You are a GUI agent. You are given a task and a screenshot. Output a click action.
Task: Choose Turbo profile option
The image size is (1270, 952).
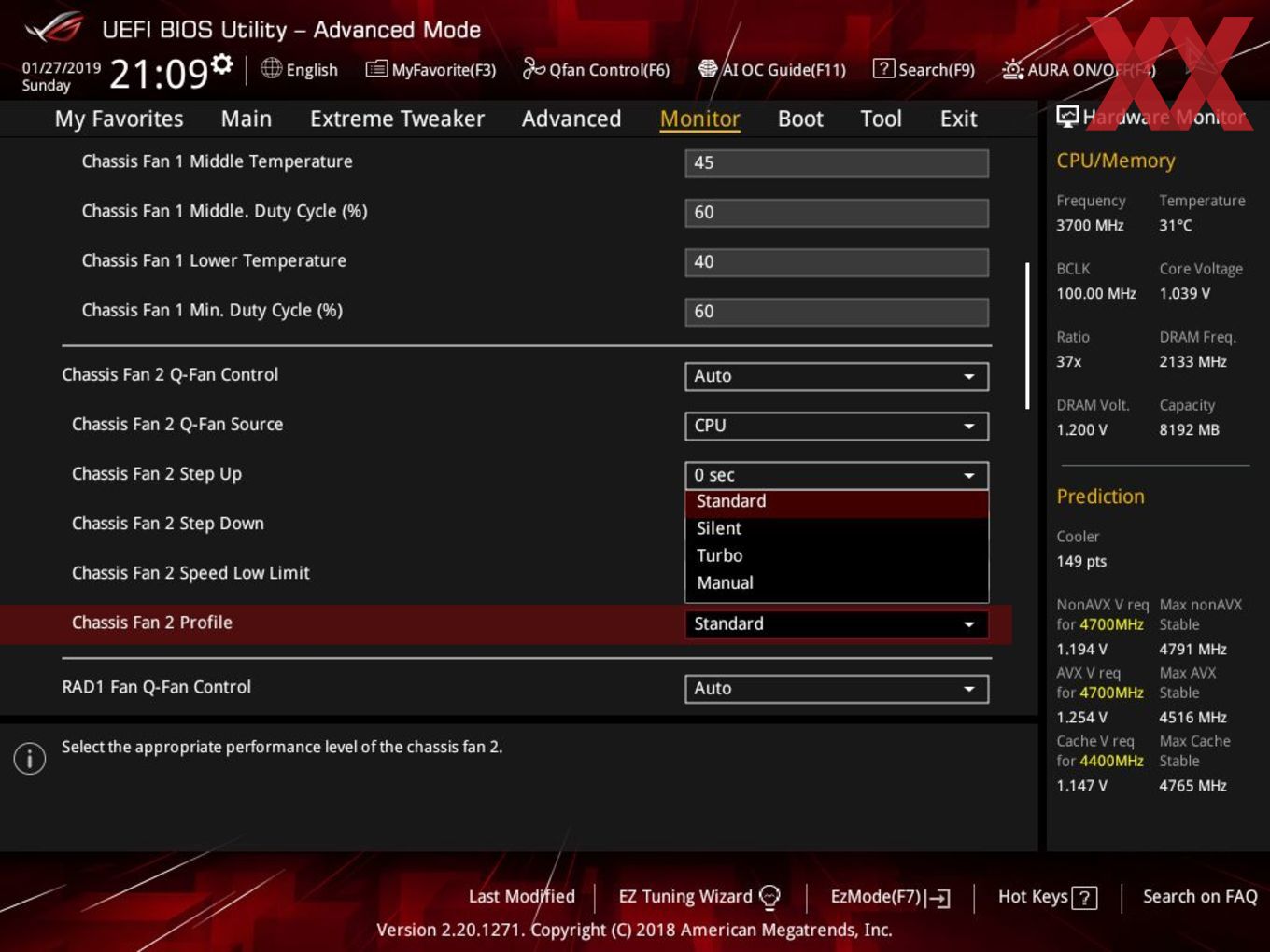tap(837, 555)
